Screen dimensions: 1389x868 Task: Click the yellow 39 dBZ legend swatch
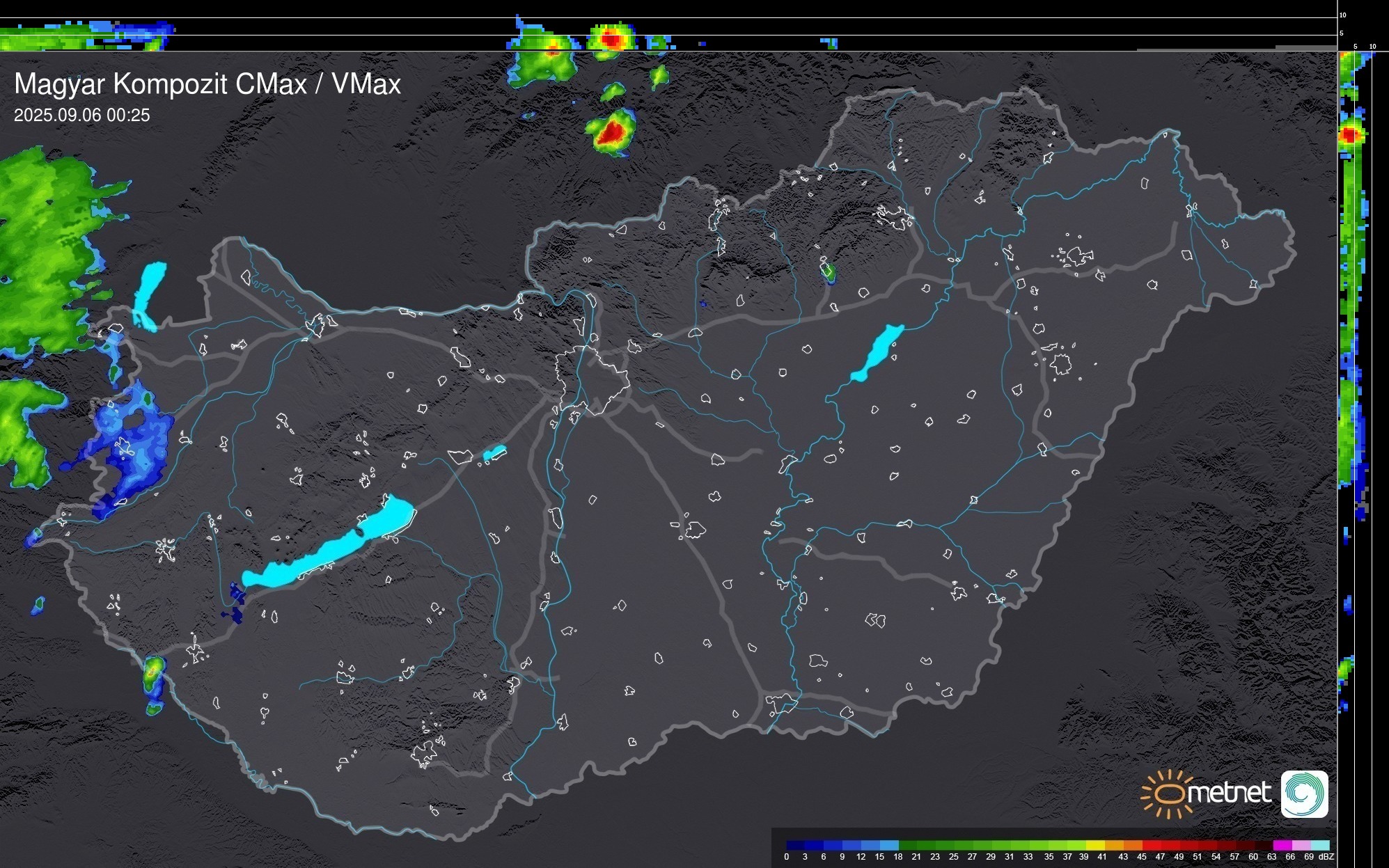pyautogui.click(x=1095, y=845)
